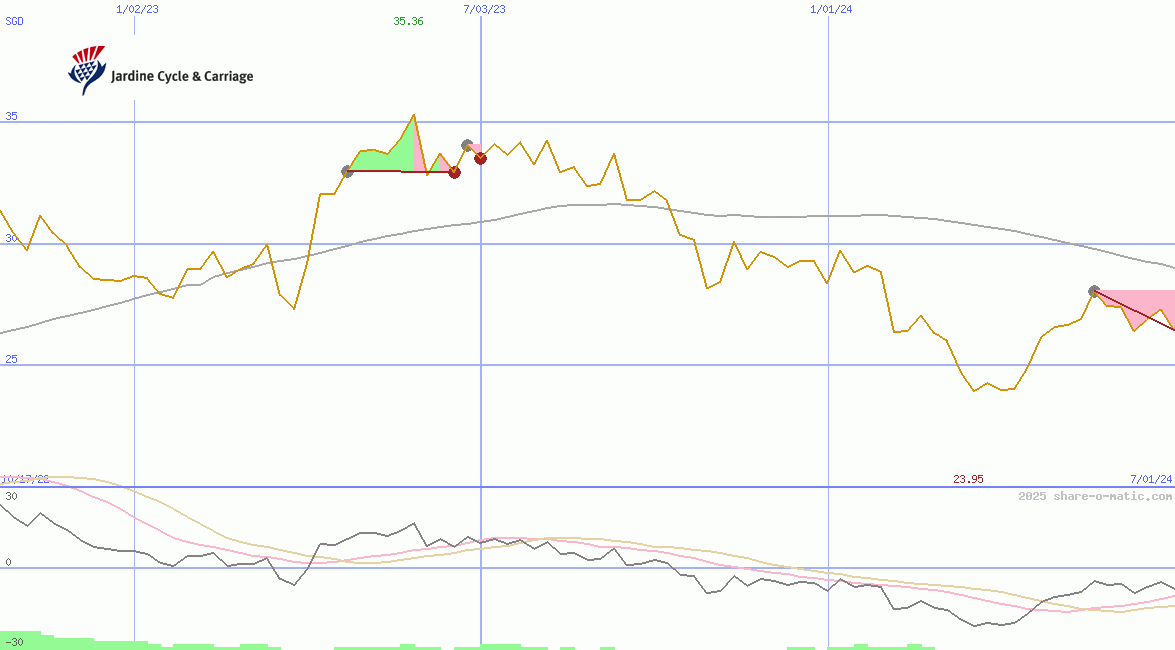Click the 35.36 high price label
Image resolution: width=1175 pixels, height=650 pixels.
(x=408, y=21)
